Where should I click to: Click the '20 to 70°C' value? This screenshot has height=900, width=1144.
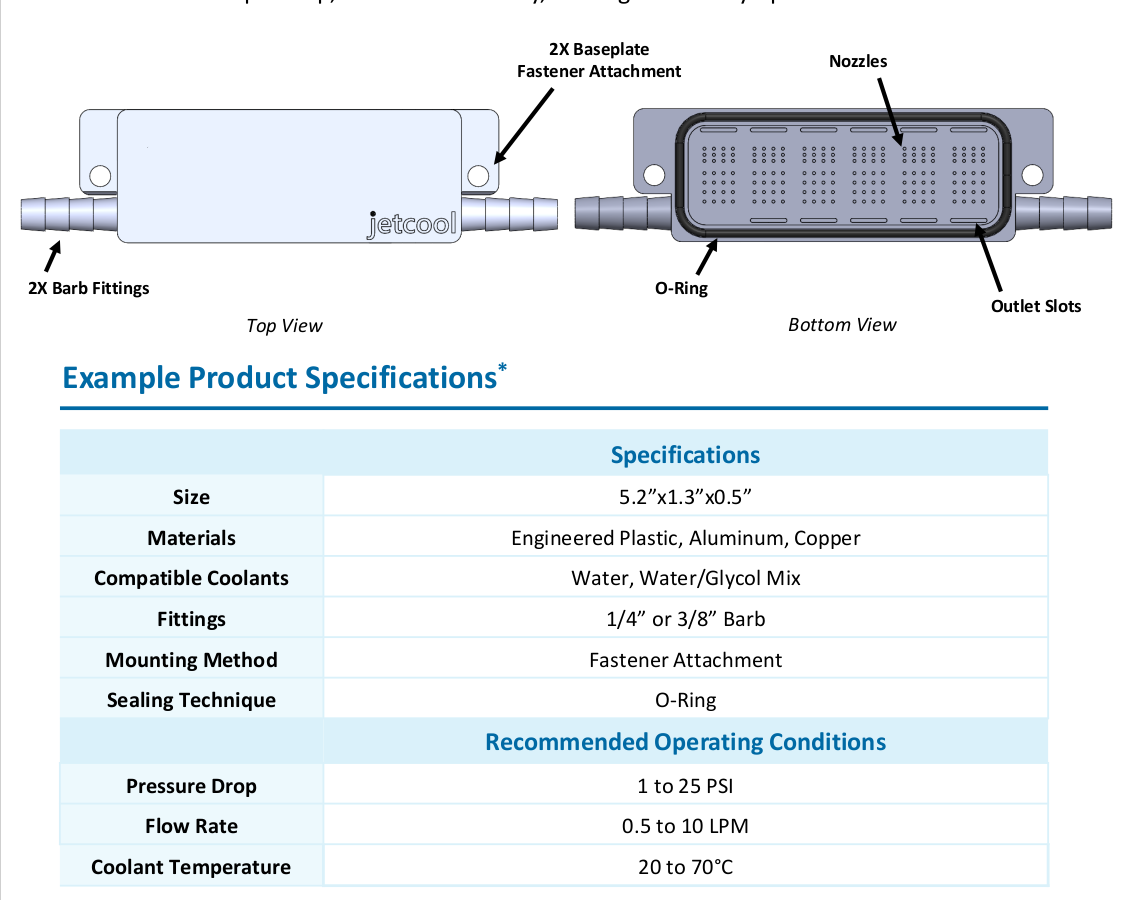coord(685,867)
